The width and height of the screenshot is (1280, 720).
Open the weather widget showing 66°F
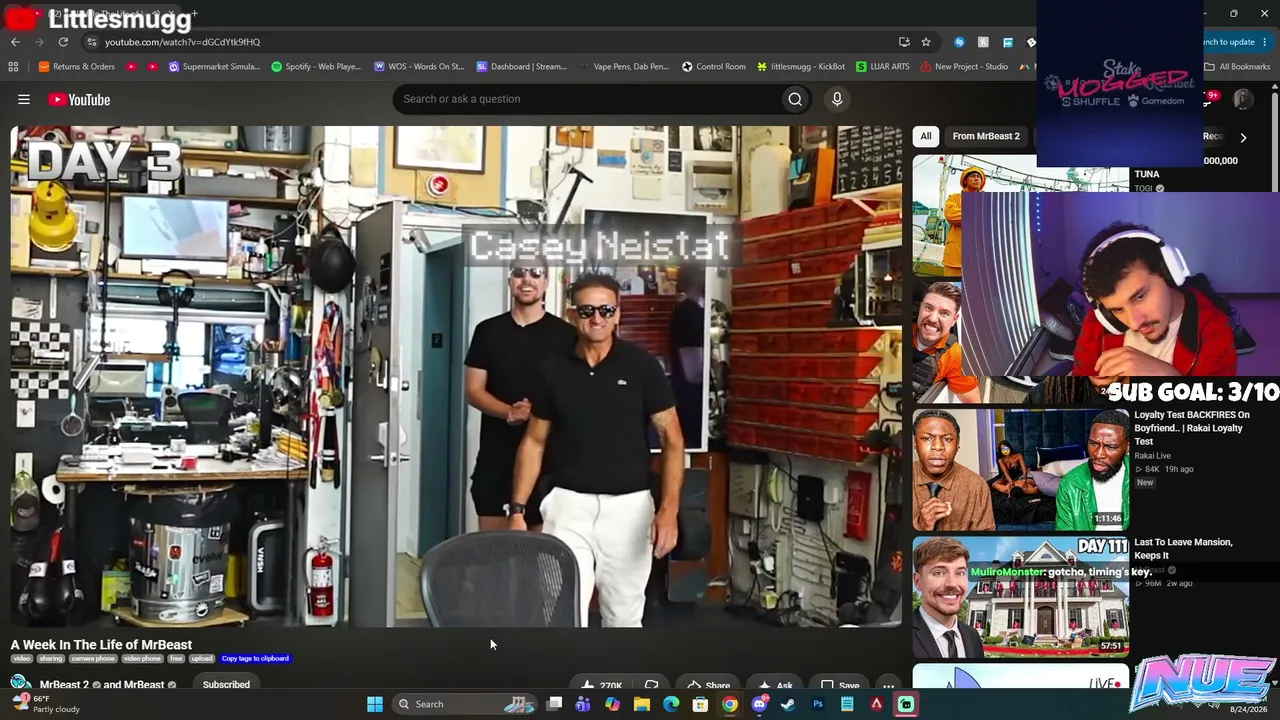pyautogui.click(x=46, y=704)
